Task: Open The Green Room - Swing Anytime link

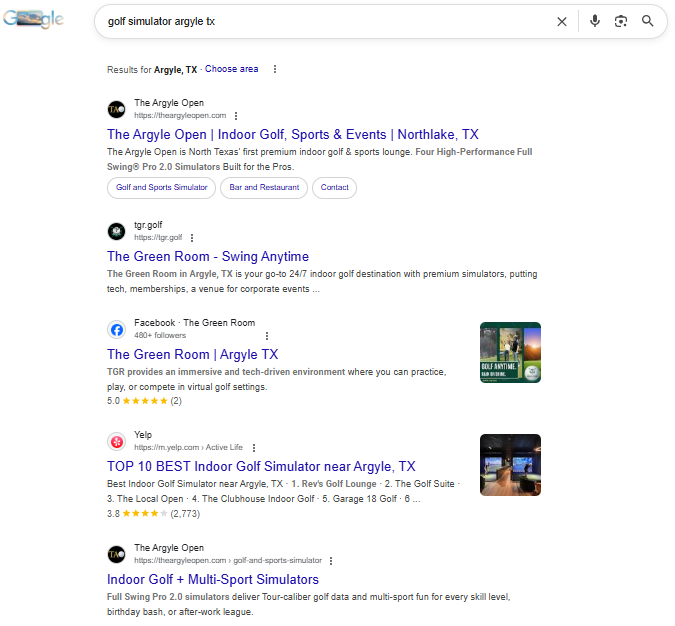Action: 208,257
